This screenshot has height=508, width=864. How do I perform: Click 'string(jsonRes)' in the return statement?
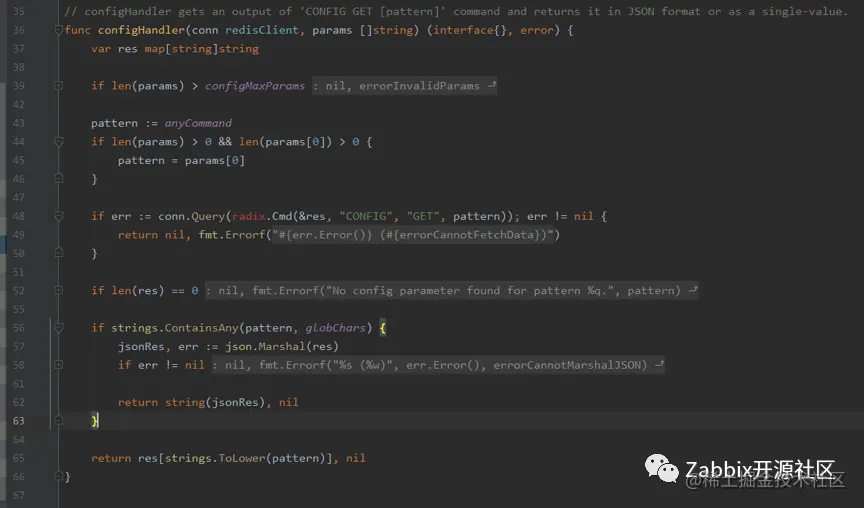(215, 402)
